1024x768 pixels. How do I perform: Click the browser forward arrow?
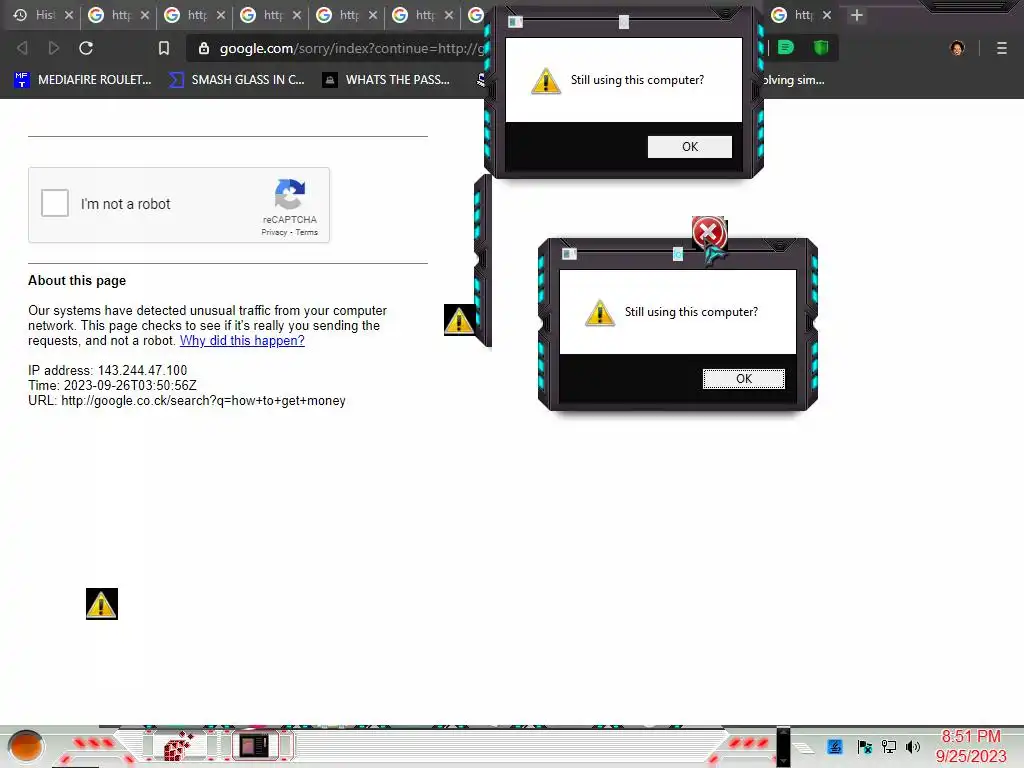click(x=54, y=48)
